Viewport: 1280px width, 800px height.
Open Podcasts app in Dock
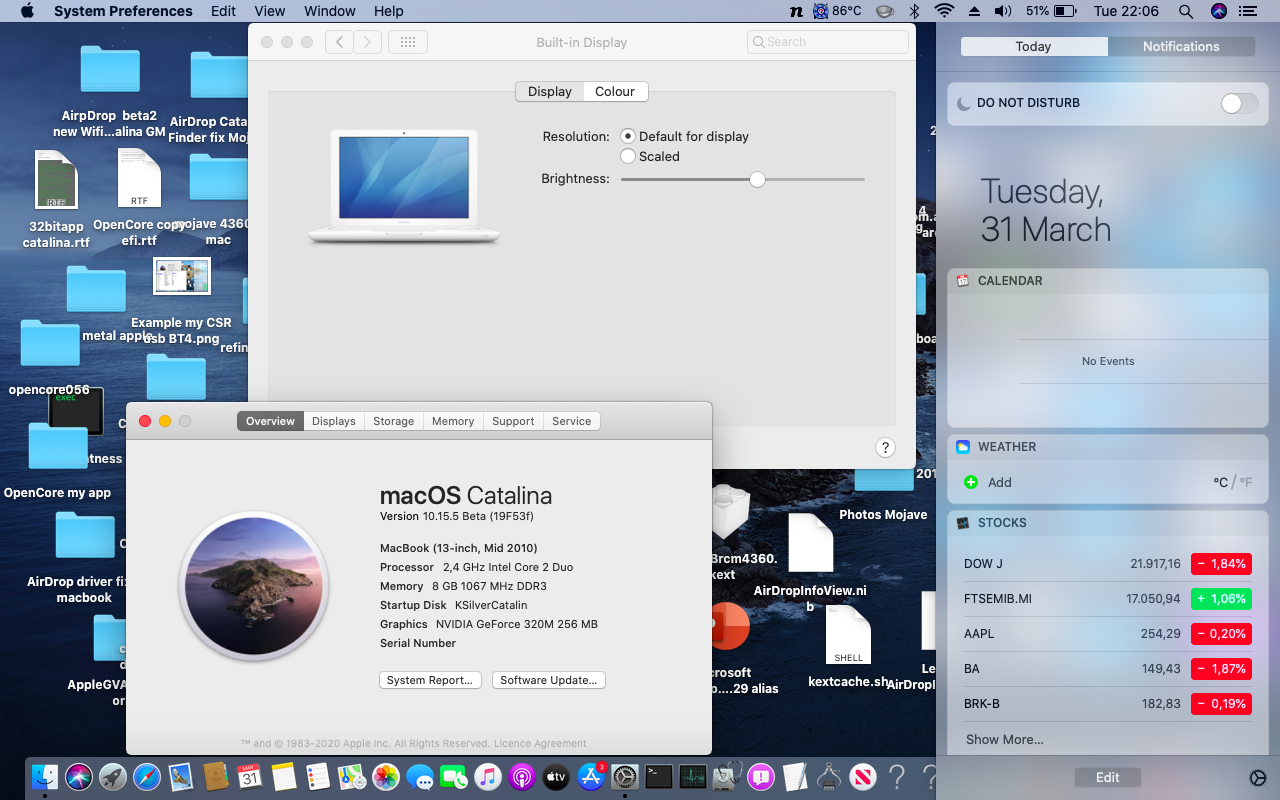coord(522,776)
